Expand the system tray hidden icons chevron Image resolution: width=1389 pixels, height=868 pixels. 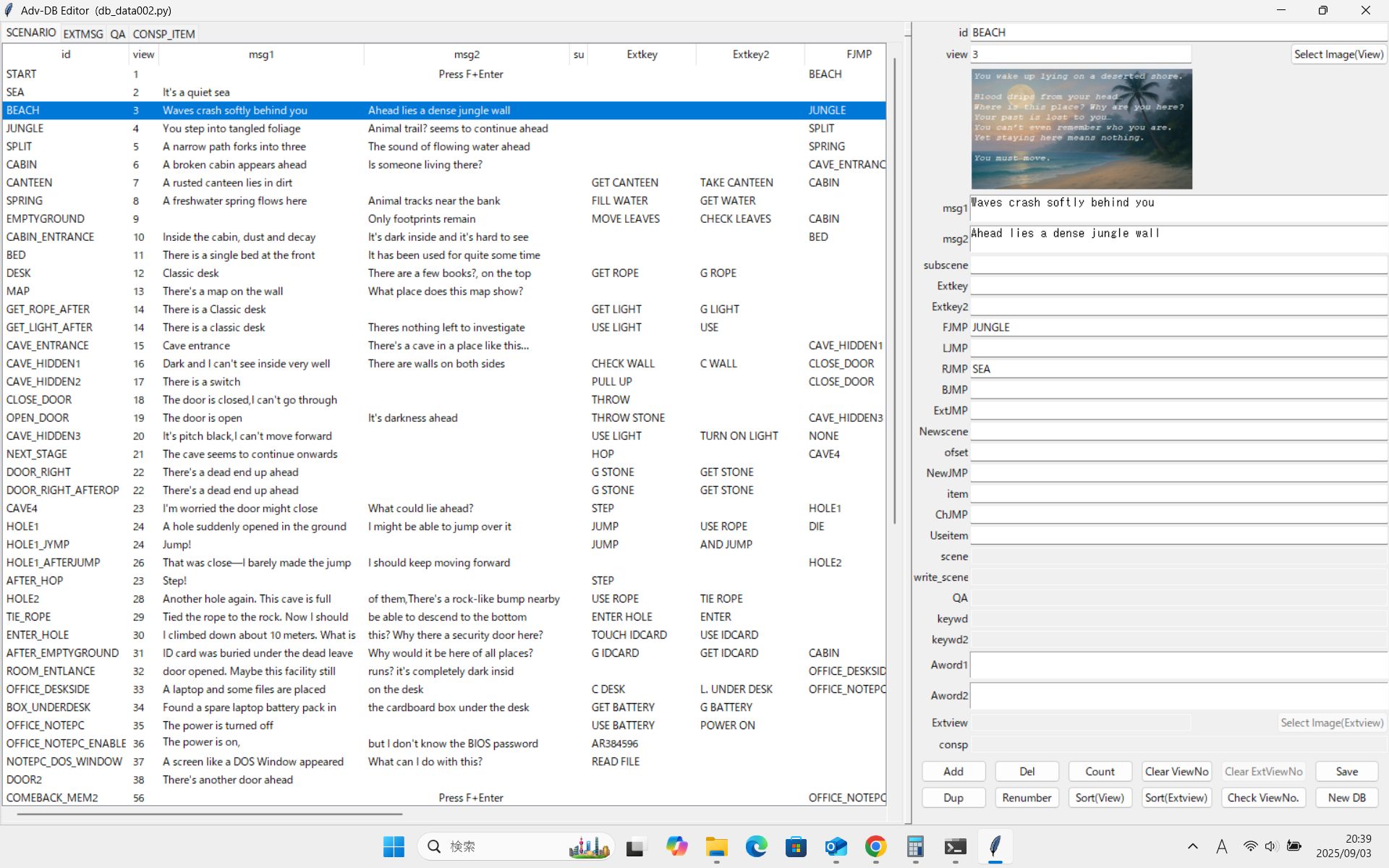pos(1192,846)
